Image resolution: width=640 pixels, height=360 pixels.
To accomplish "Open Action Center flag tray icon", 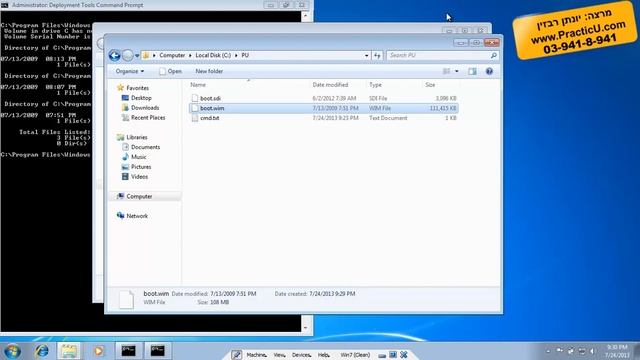I will coord(560,351).
